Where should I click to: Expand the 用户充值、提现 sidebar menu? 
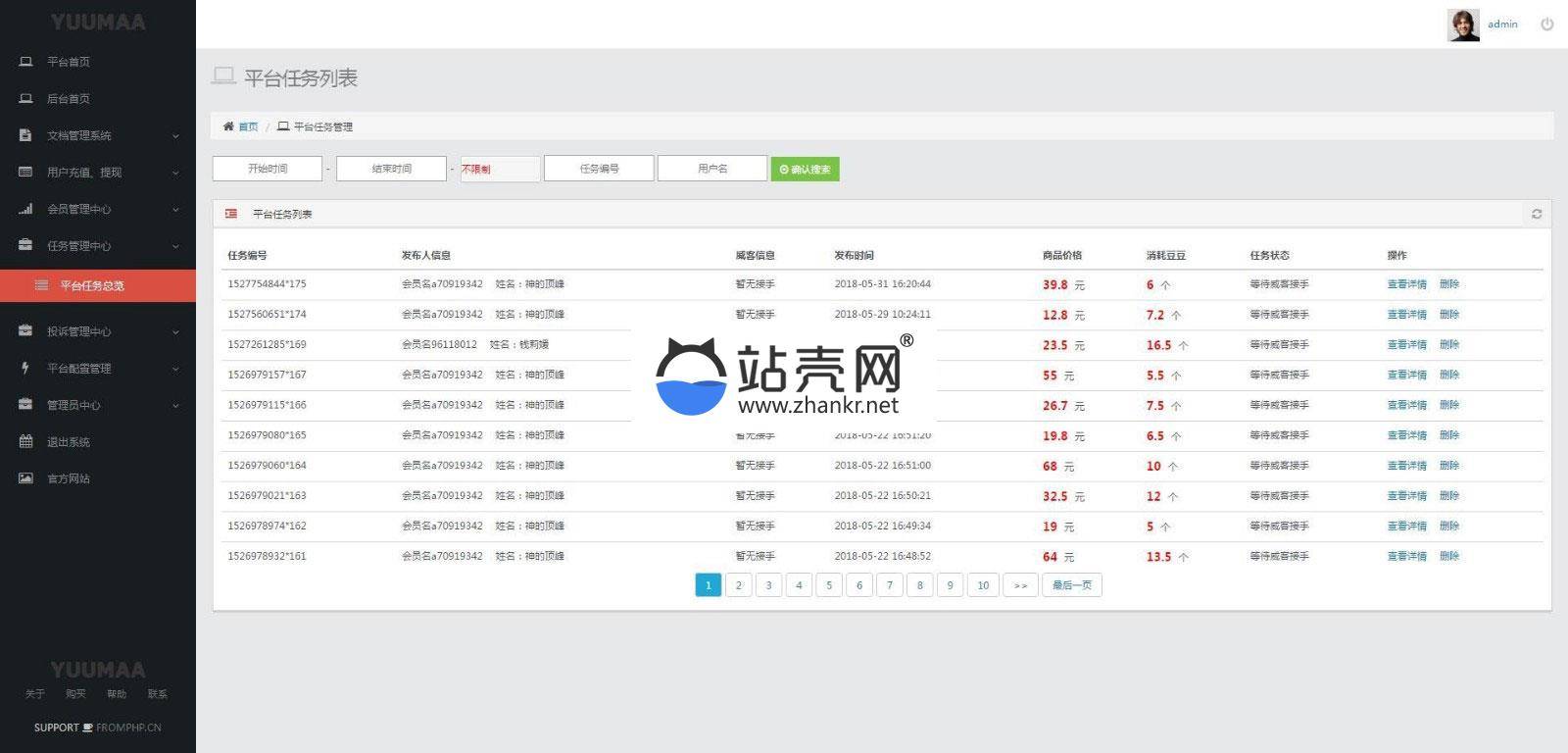tap(98, 173)
